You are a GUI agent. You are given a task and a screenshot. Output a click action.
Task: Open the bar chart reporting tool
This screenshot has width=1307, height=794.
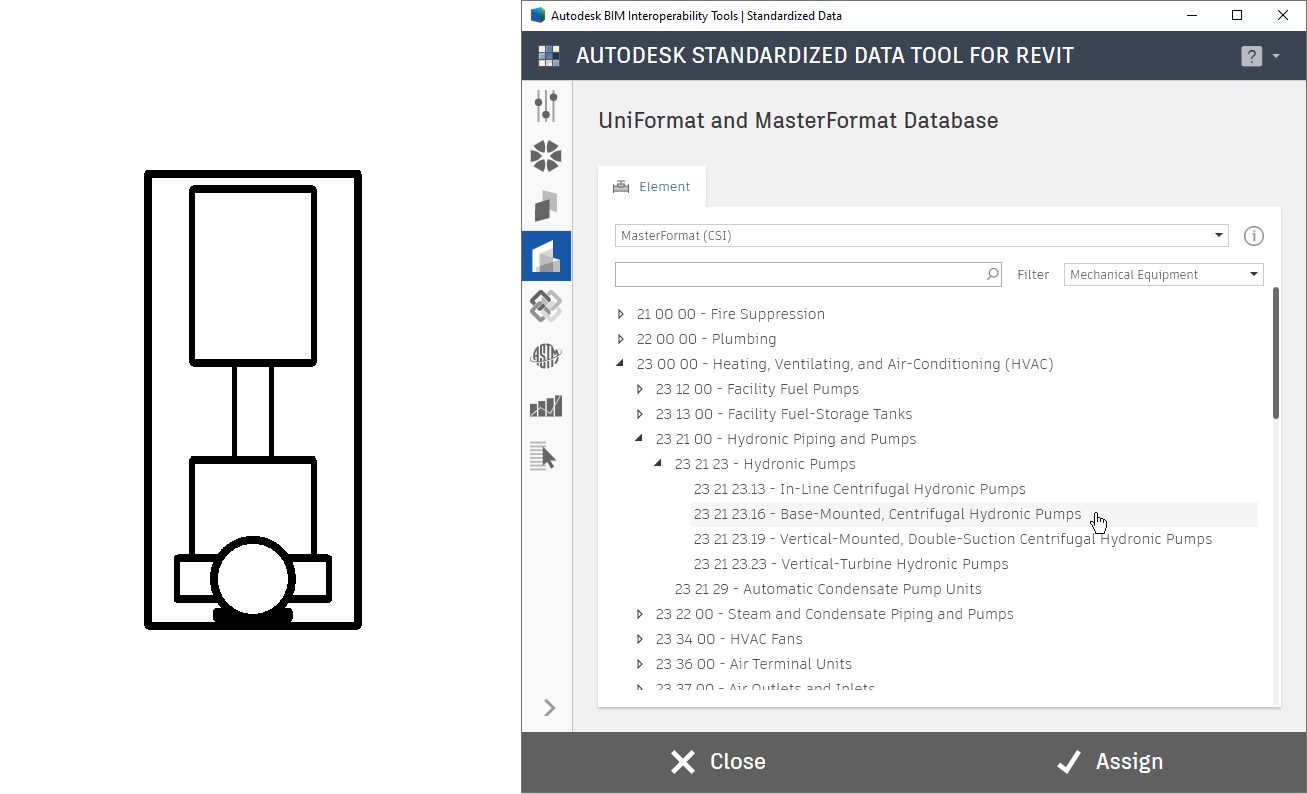(x=546, y=406)
